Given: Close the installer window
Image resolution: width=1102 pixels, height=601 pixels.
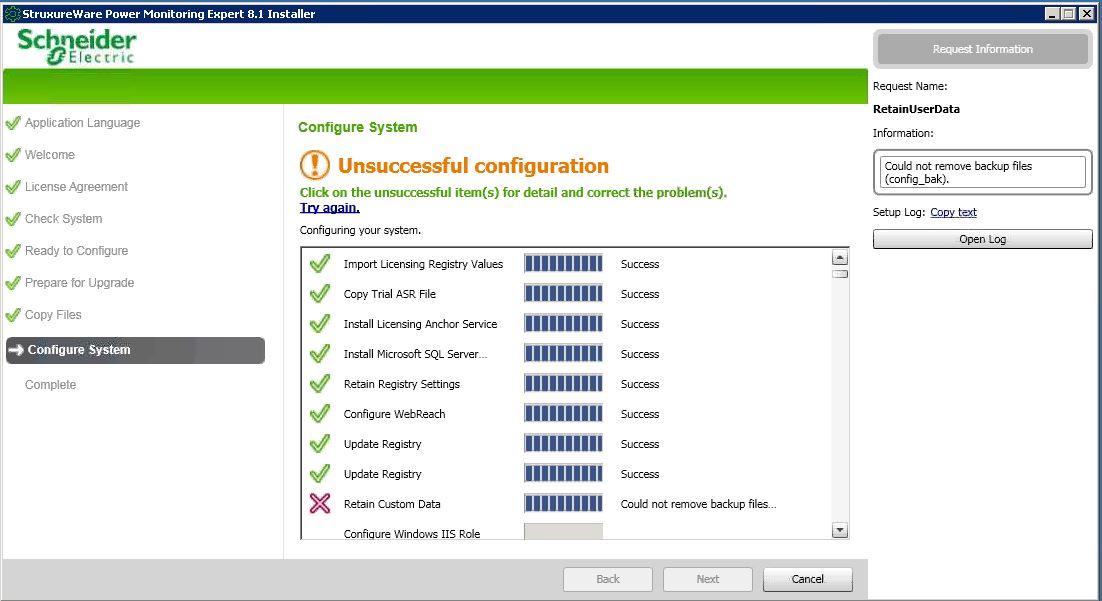Looking at the screenshot, I should [1086, 13].
